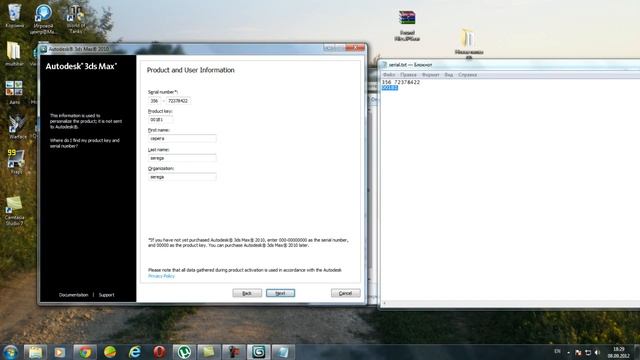Switch the EN input language indicator
The width and height of the screenshot is (640, 360).
pos(557,351)
